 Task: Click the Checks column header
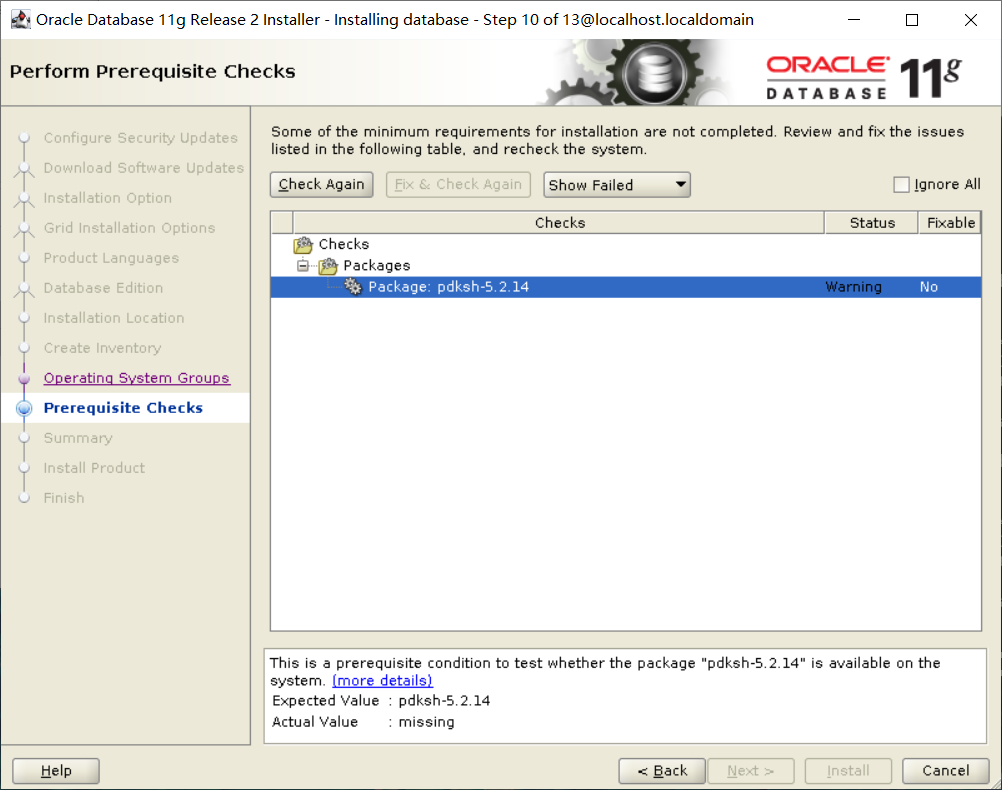tap(559, 223)
